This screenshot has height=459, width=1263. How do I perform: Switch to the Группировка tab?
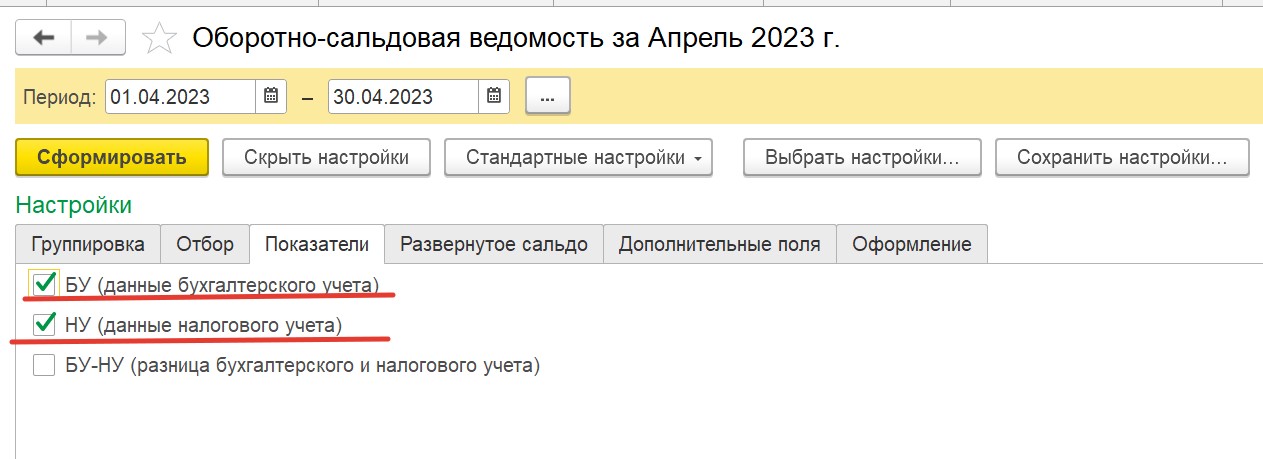(87, 244)
